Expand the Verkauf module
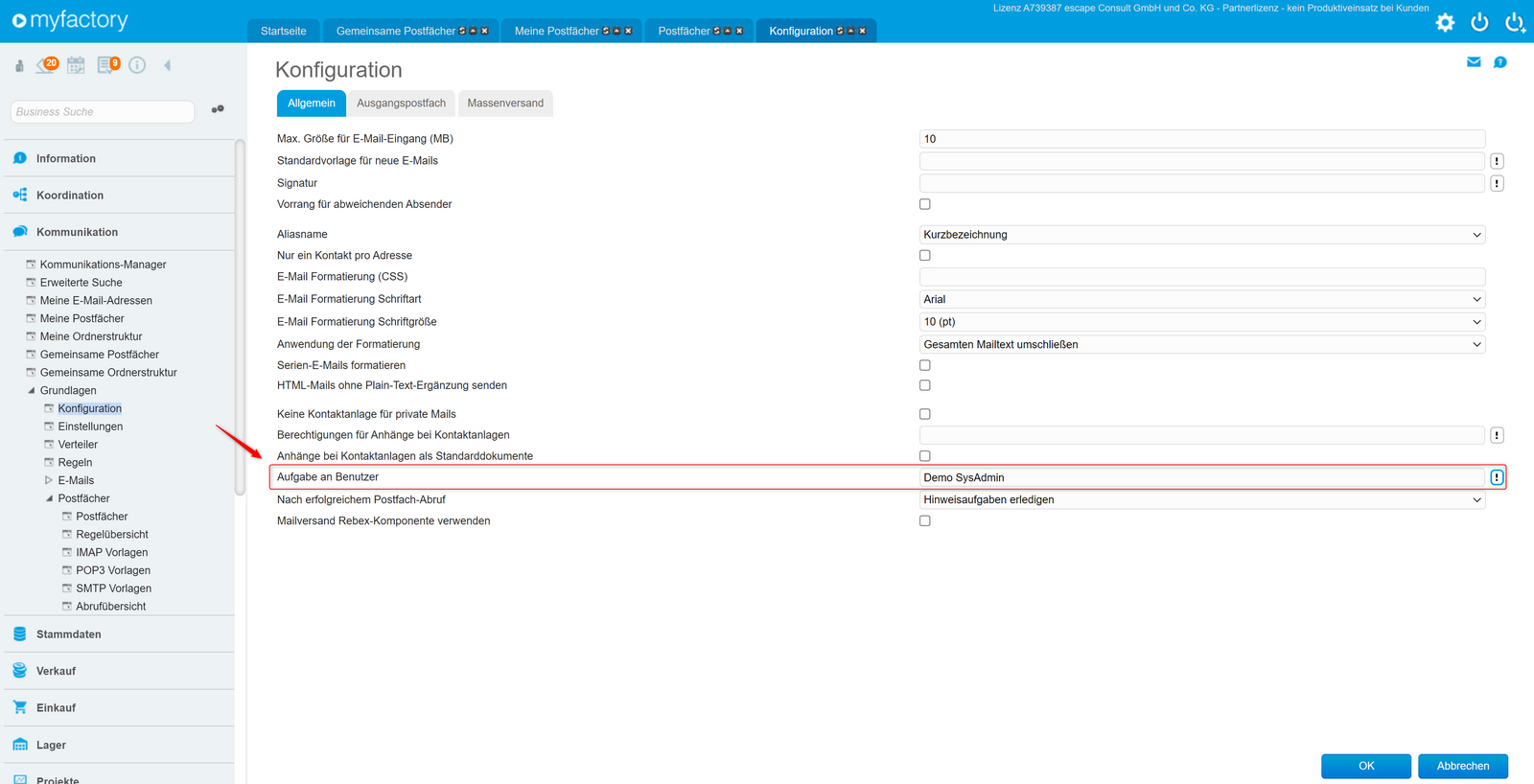1534x784 pixels. (119, 671)
